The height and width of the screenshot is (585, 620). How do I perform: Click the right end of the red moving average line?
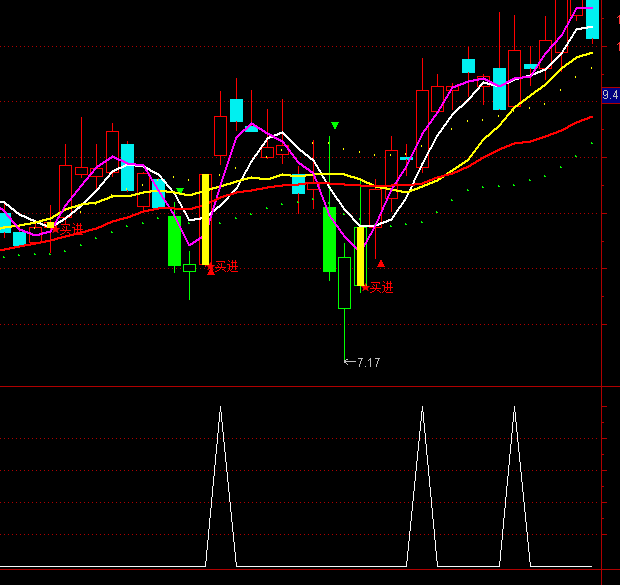(x=591, y=117)
